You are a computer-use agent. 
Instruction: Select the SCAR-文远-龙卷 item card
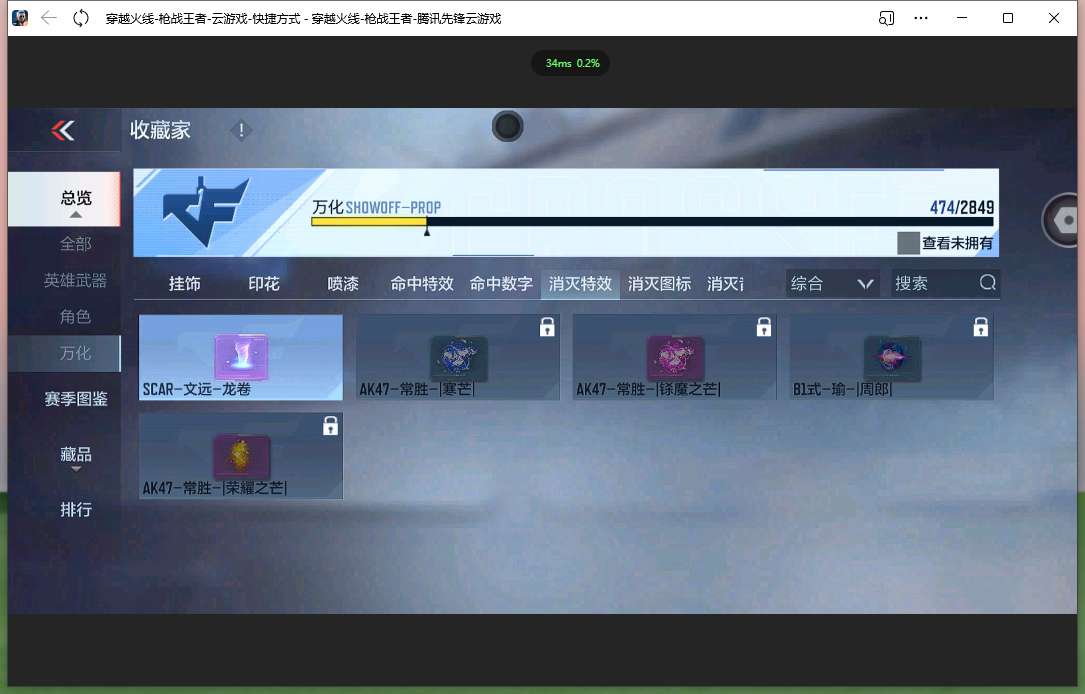click(x=241, y=357)
